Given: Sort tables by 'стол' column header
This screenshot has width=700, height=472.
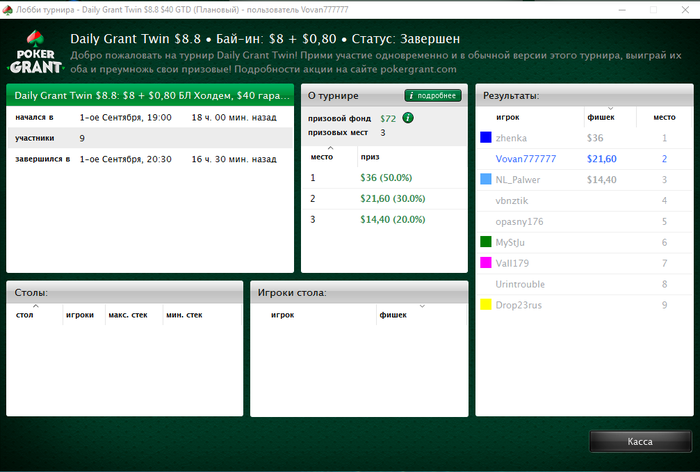Looking at the screenshot, I should (x=25, y=315).
